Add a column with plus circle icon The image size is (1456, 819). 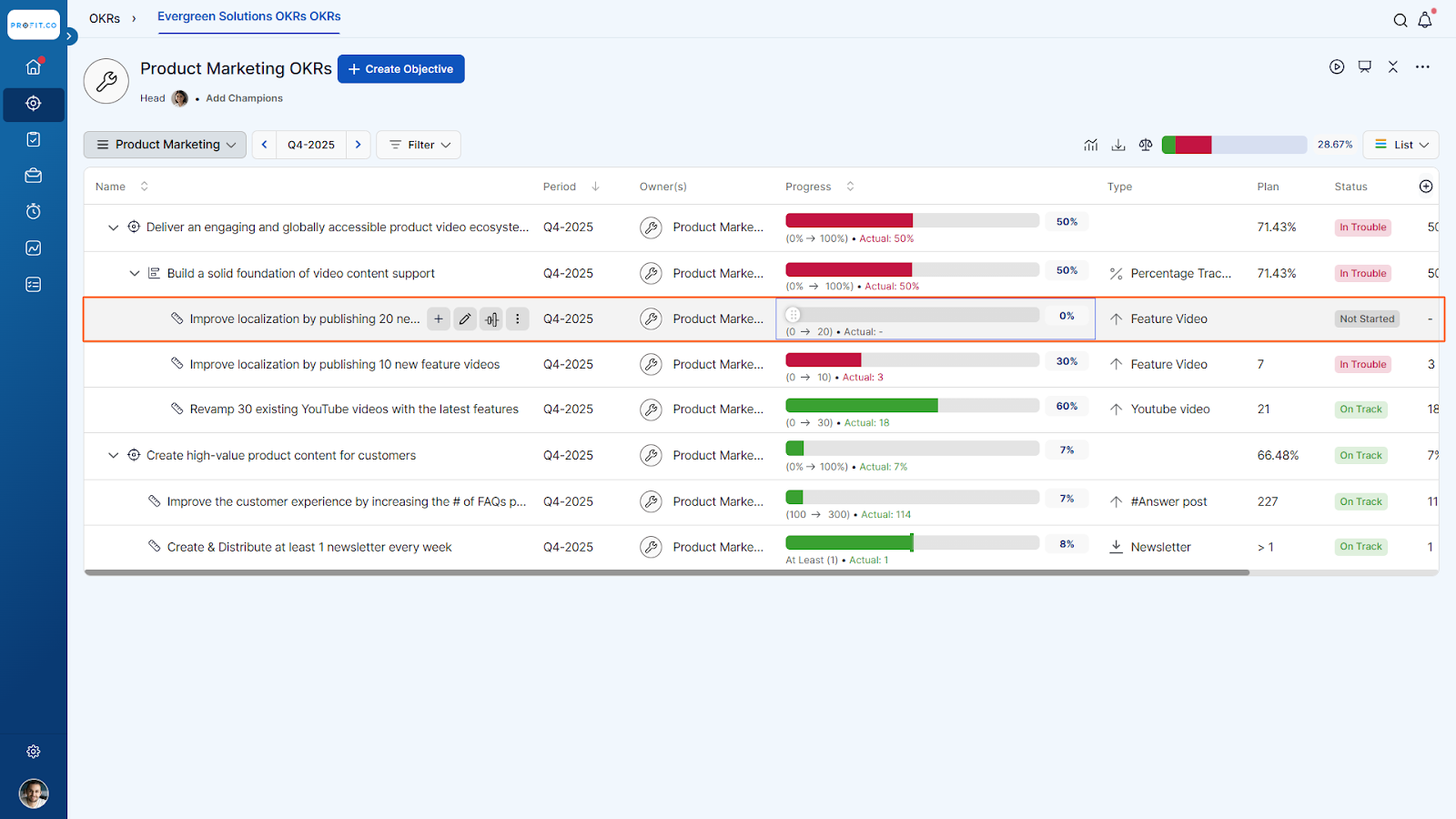click(1426, 187)
